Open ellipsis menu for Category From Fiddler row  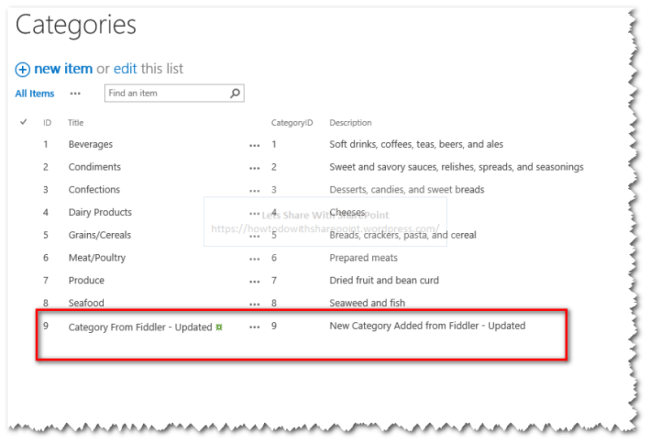point(255,327)
